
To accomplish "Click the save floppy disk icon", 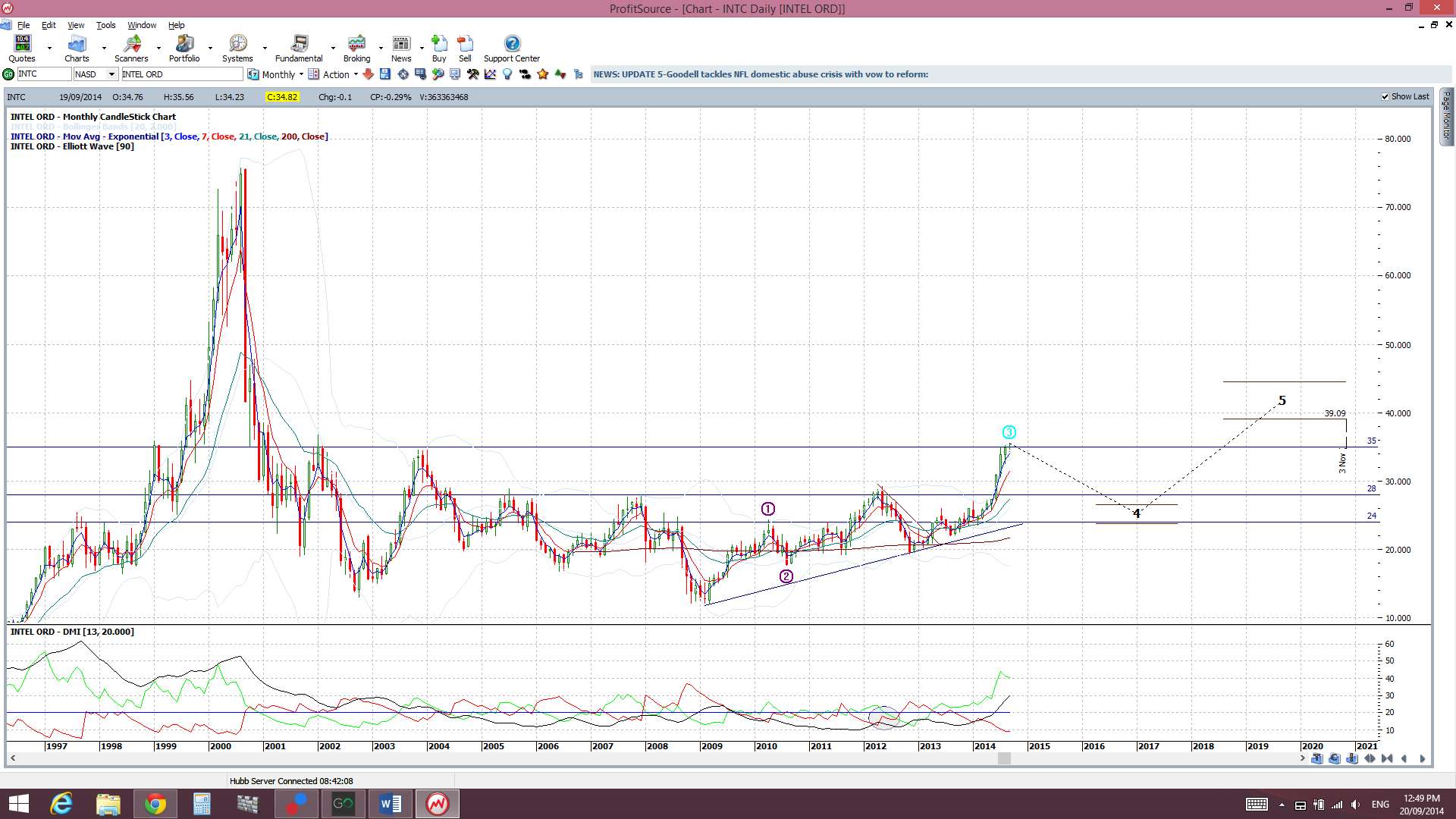I will pos(385,74).
